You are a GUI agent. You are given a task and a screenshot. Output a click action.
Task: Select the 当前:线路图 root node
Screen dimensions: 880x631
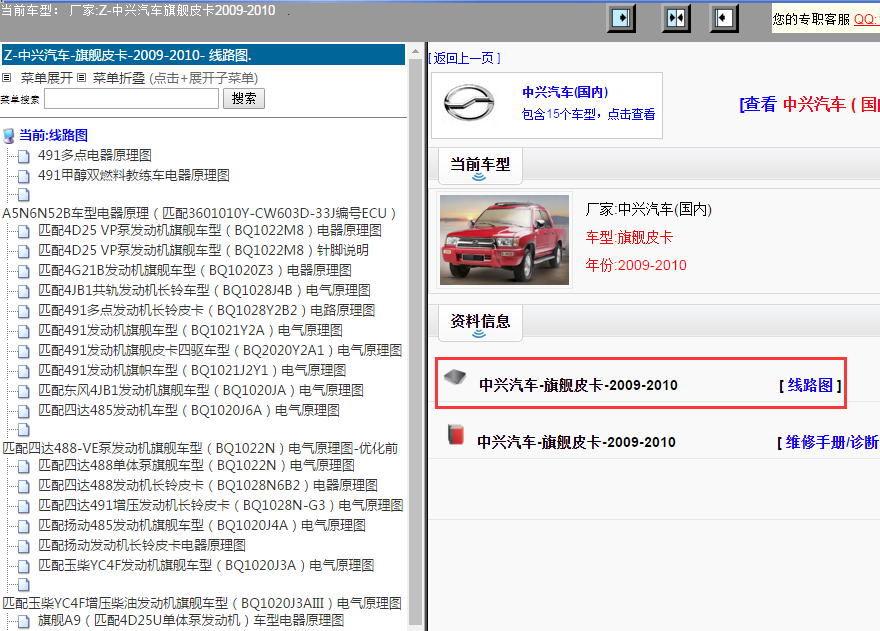pos(53,135)
